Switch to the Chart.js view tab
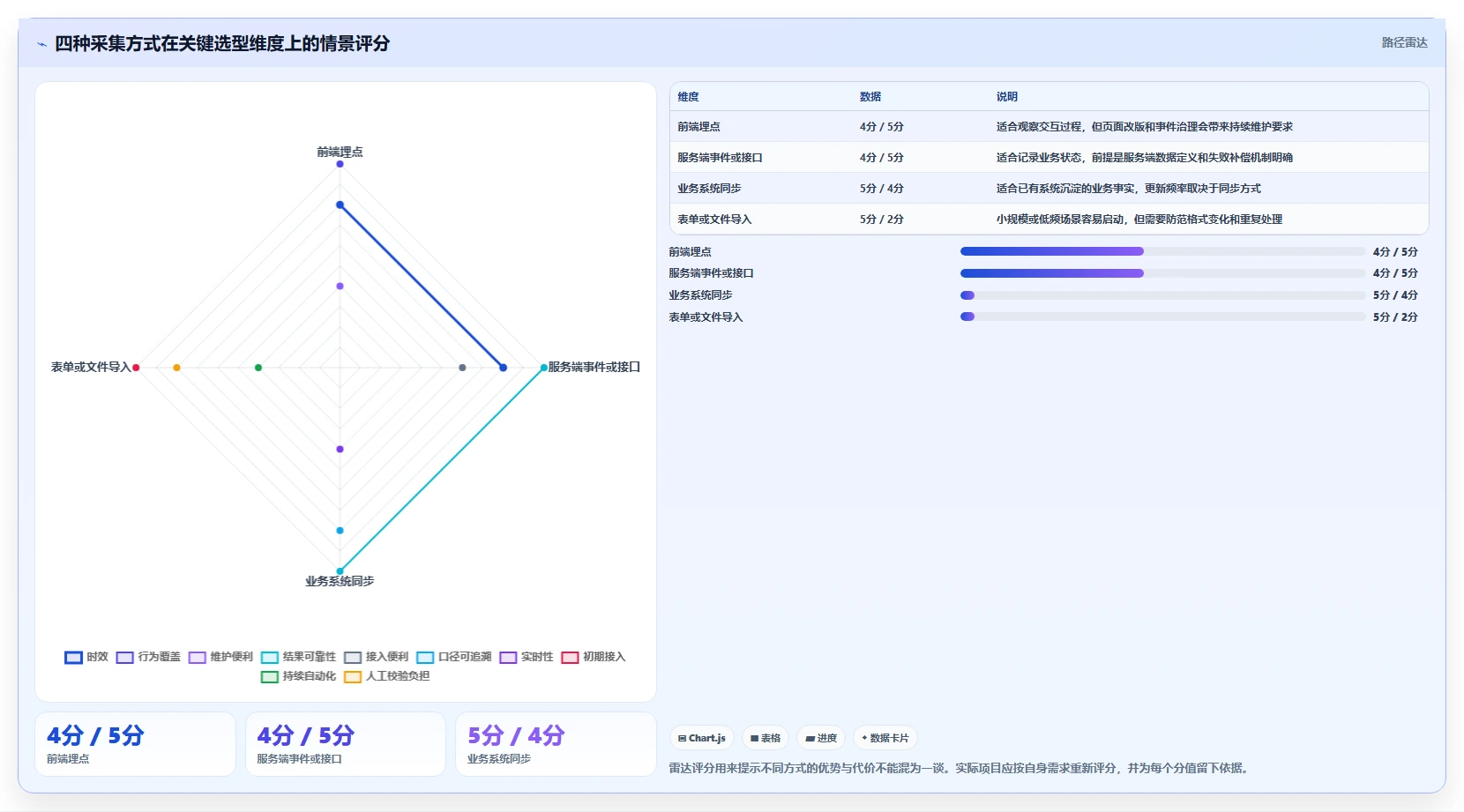The width and height of the screenshot is (1464, 812). [x=702, y=738]
